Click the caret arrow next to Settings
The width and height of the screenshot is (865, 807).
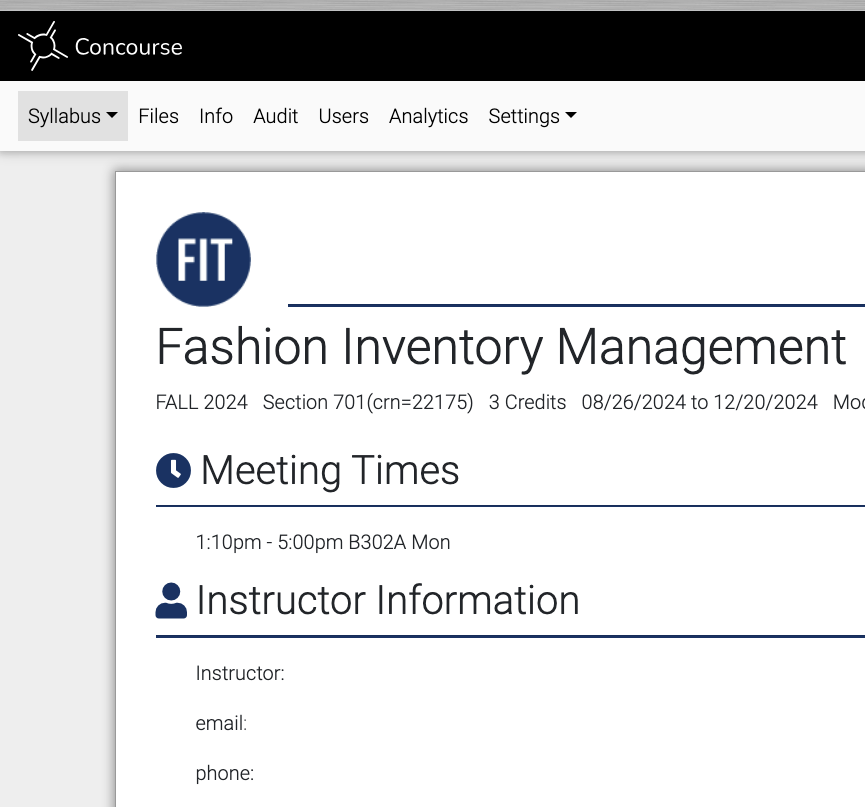coord(571,115)
